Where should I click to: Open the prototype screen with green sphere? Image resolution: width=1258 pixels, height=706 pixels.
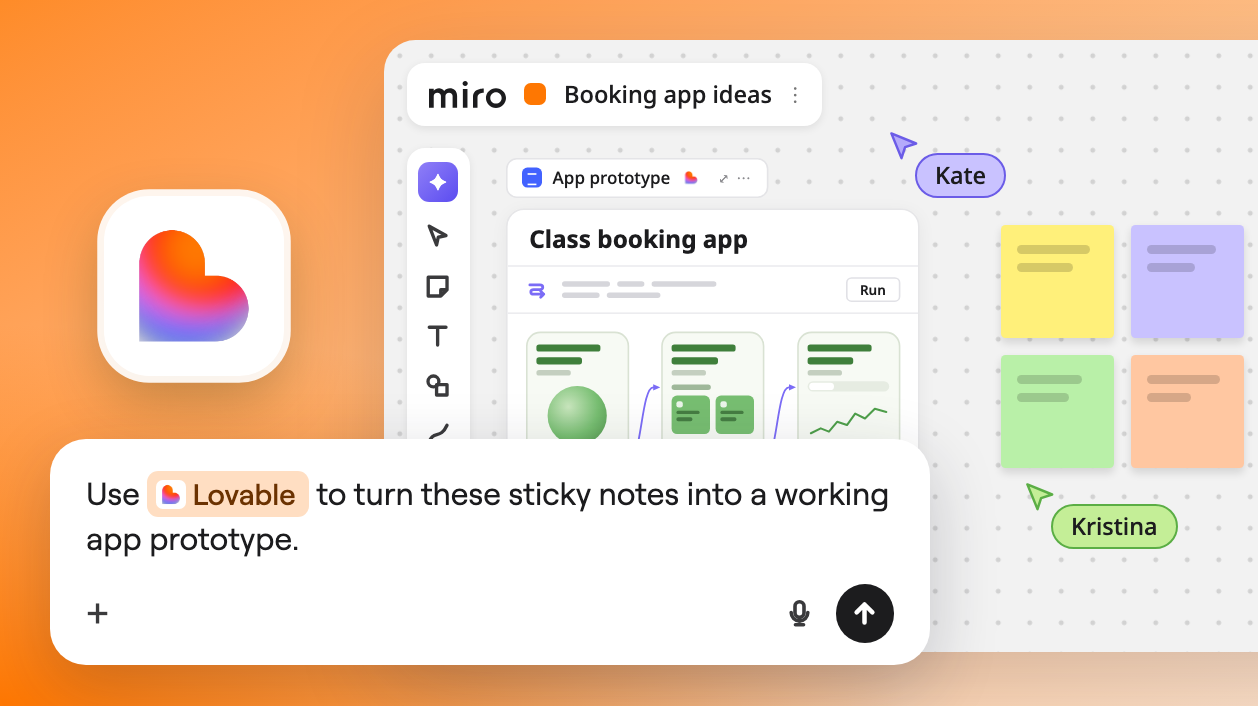click(x=577, y=386)
